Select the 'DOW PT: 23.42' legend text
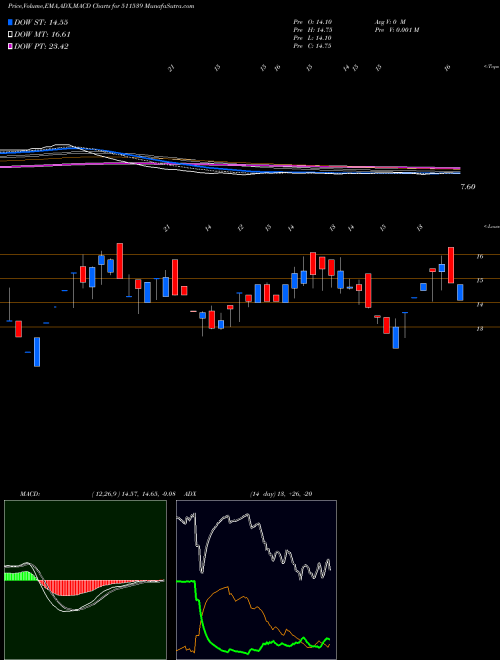Viewport: 500px width, 660px height. (x=41, y=46)
